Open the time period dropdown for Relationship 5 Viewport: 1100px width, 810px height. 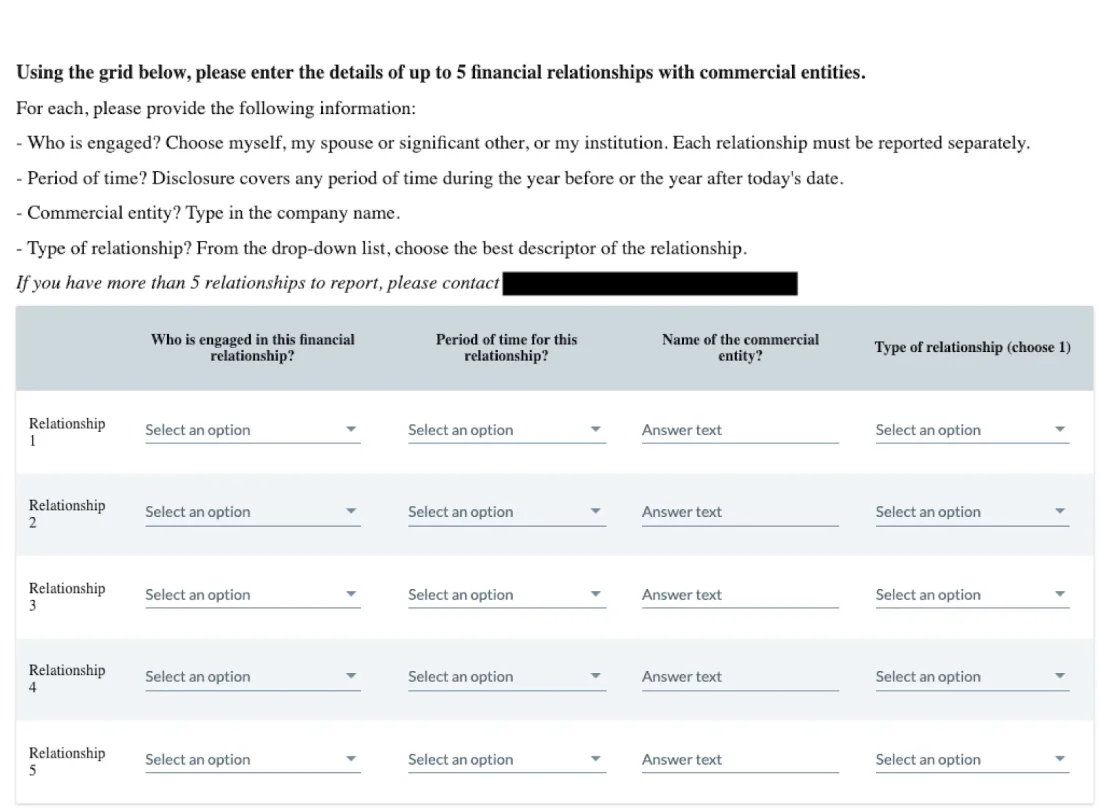tap(505, 759)
